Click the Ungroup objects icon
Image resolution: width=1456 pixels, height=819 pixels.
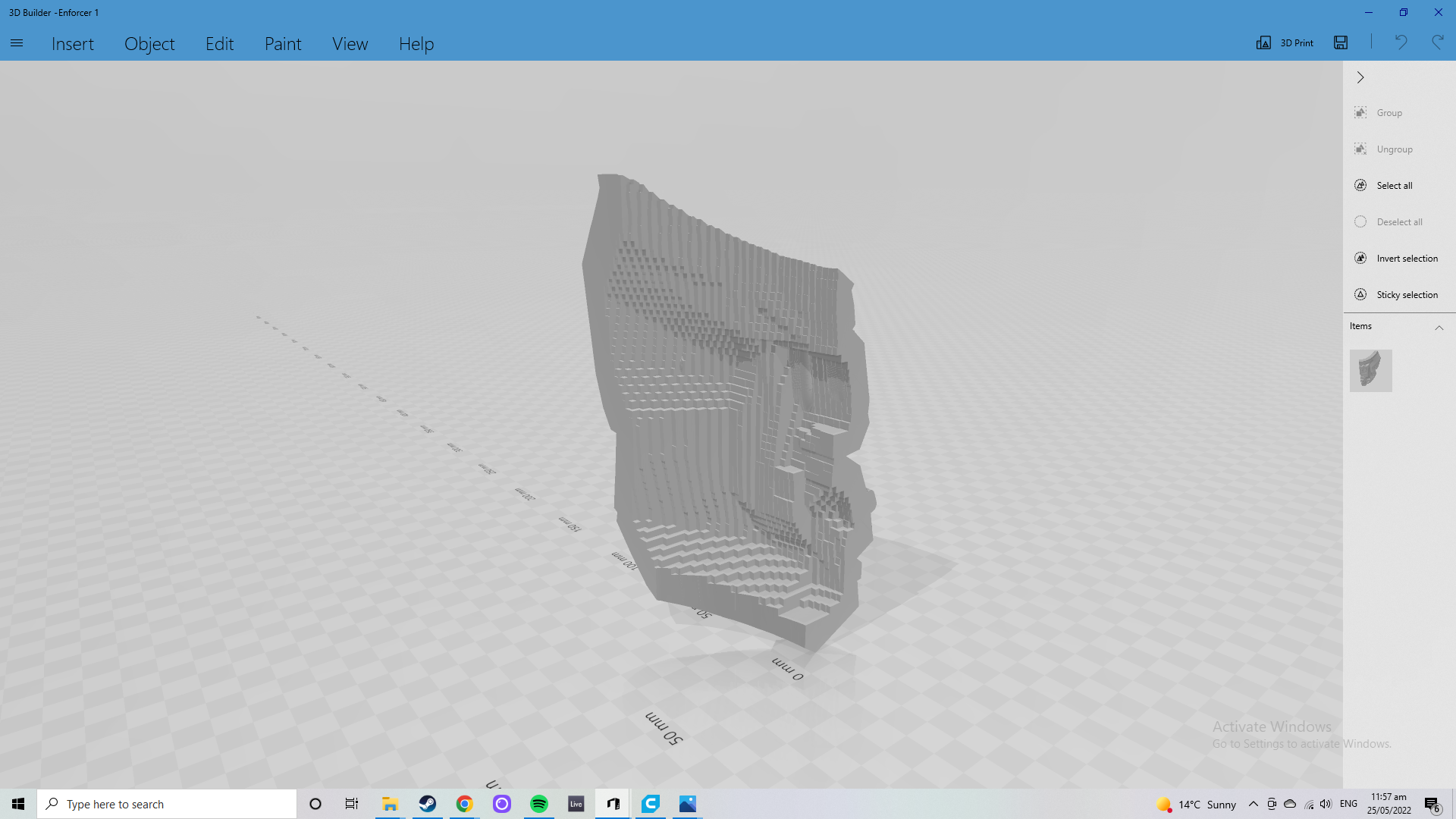click(x=1360, y=149)
